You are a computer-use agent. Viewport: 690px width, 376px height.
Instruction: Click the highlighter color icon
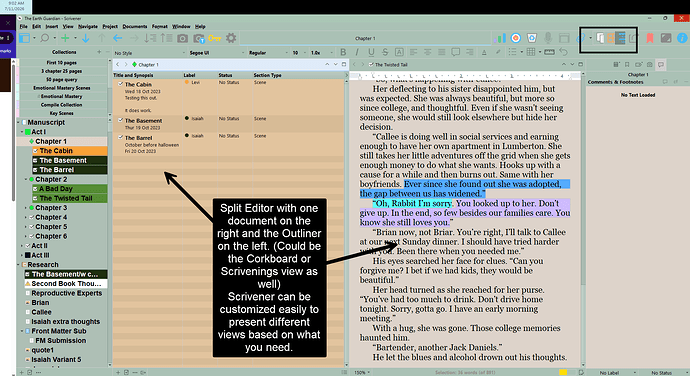click(498, 52)
